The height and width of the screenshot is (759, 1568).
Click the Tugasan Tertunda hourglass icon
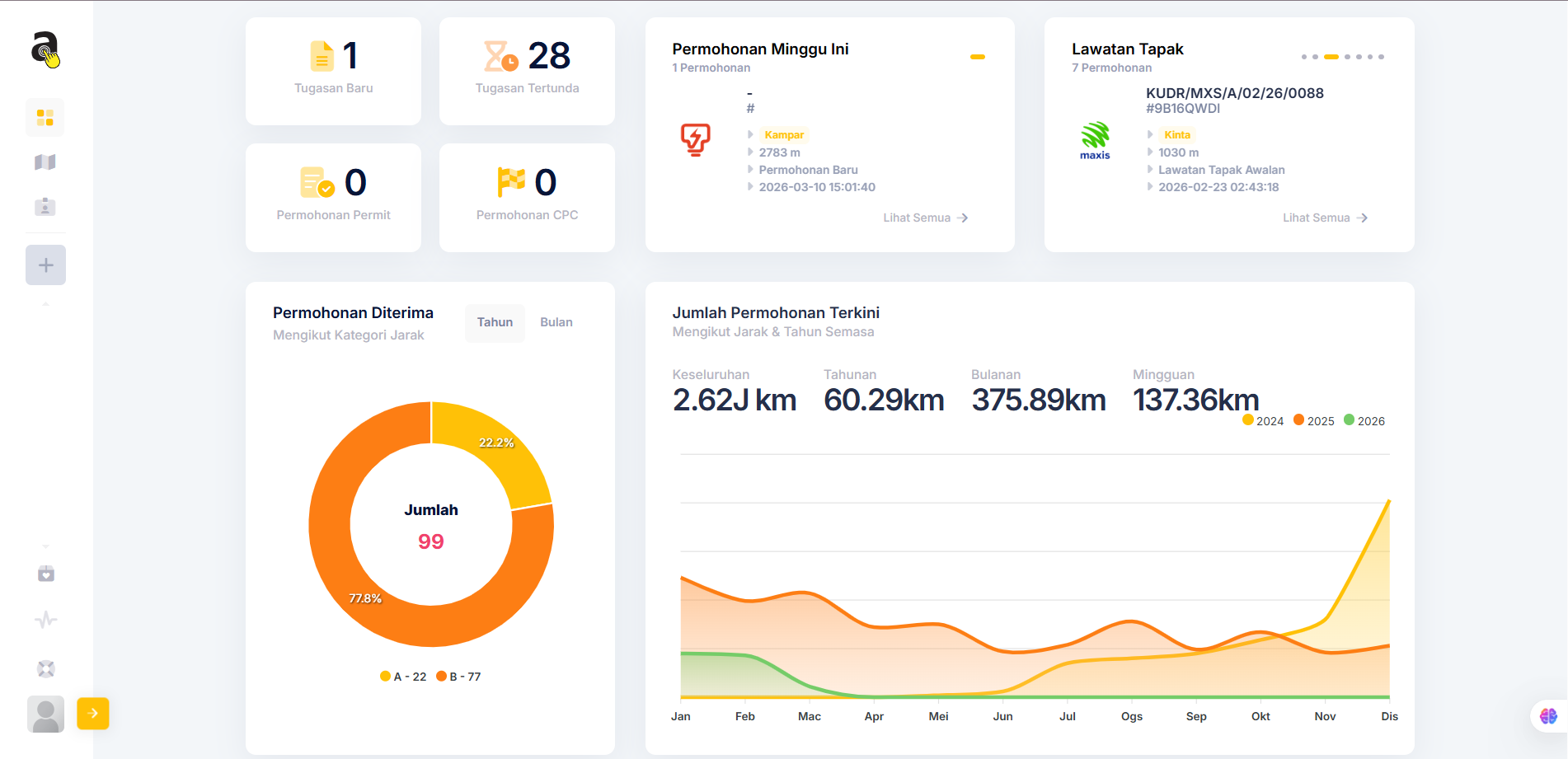500,56
